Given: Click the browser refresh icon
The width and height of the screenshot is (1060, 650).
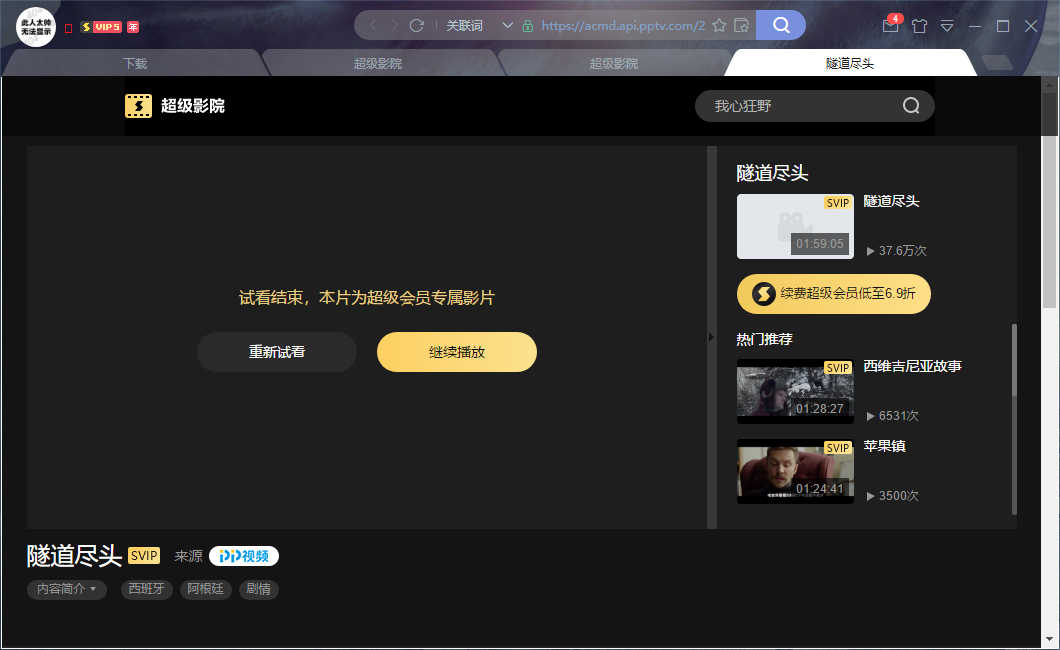Looking at the screenshot, I should pyautogui.click(x=417, y=25).
